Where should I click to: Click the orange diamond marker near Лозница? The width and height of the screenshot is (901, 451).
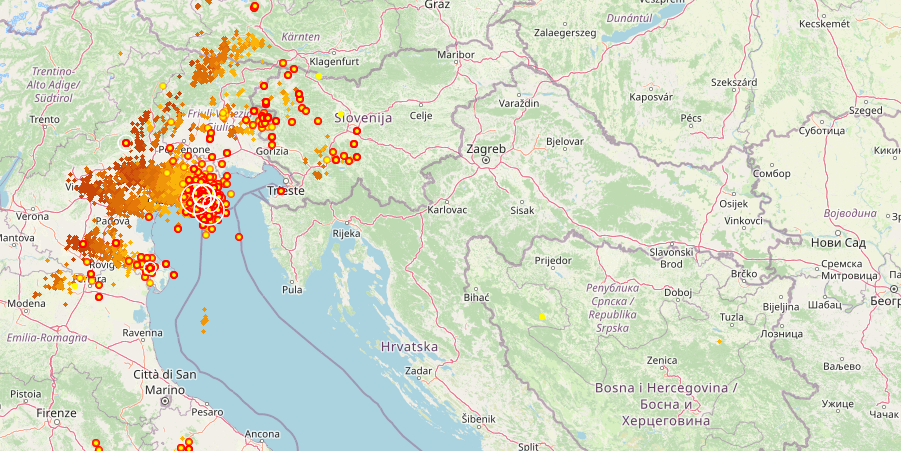[719, 342]
